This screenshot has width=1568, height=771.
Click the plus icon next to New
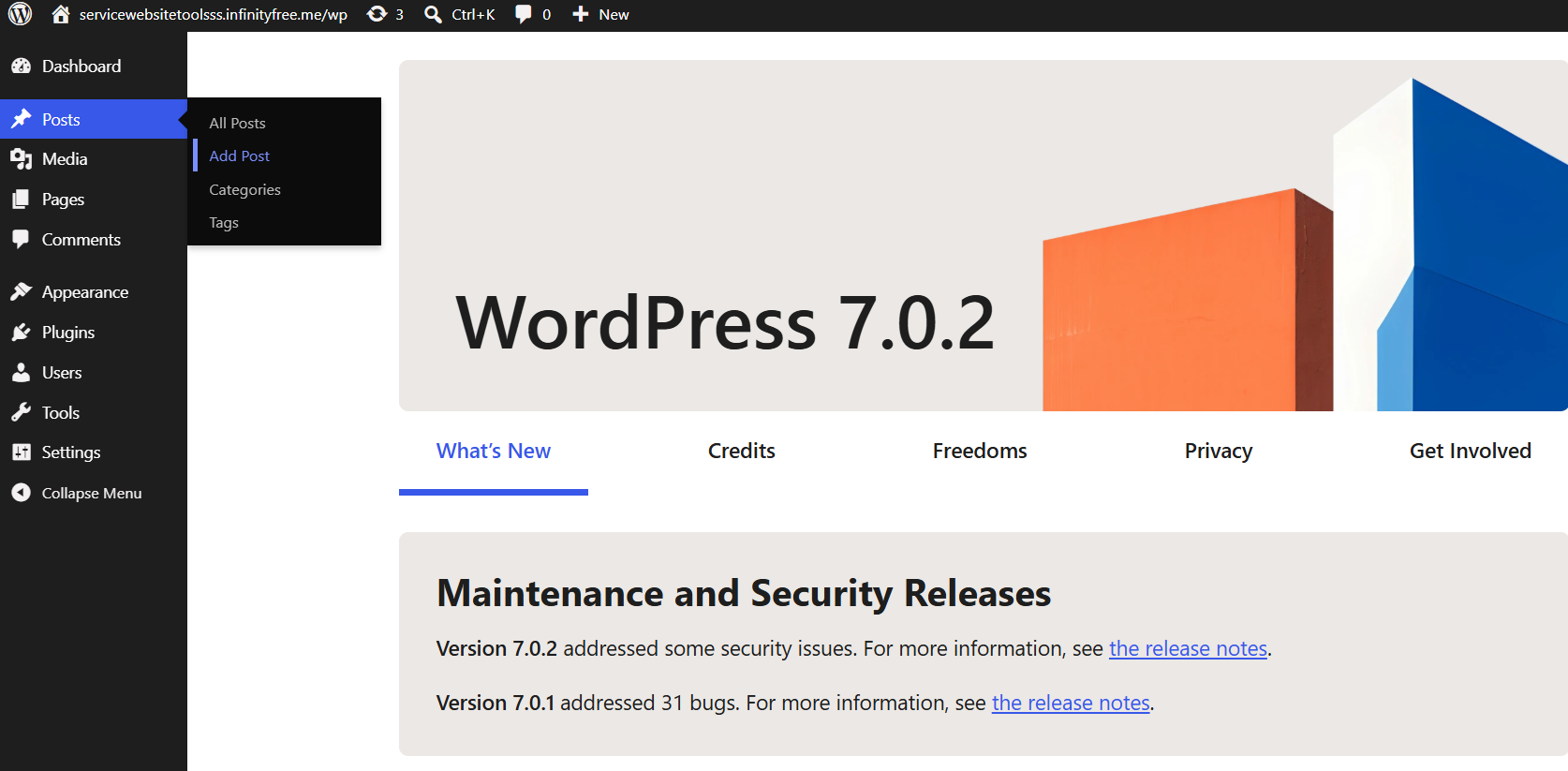coord(581,14)
